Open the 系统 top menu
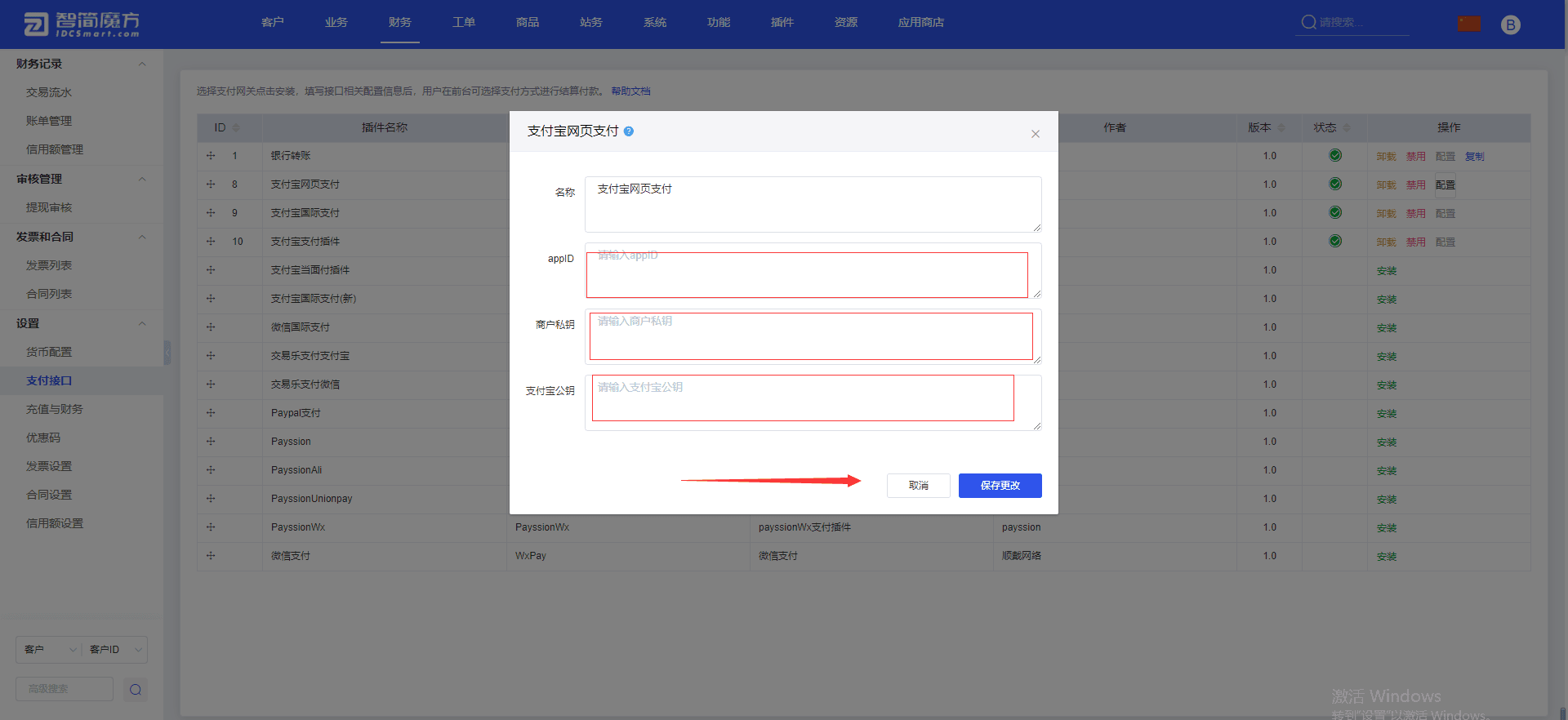1568x720 pixels. pyautogui.click(x=655, y=23)
